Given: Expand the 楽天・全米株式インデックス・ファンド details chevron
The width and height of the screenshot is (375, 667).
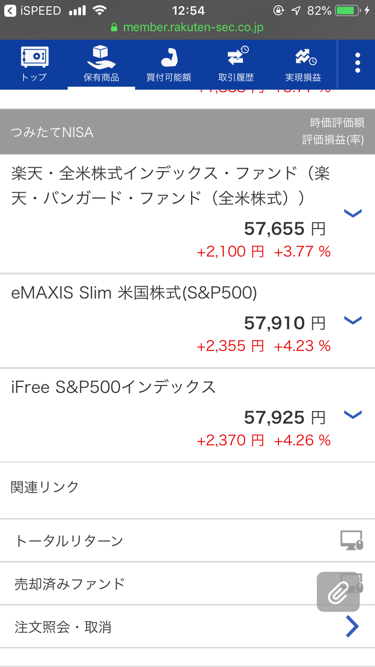Looking at the screenshot, I should (352, 213).
